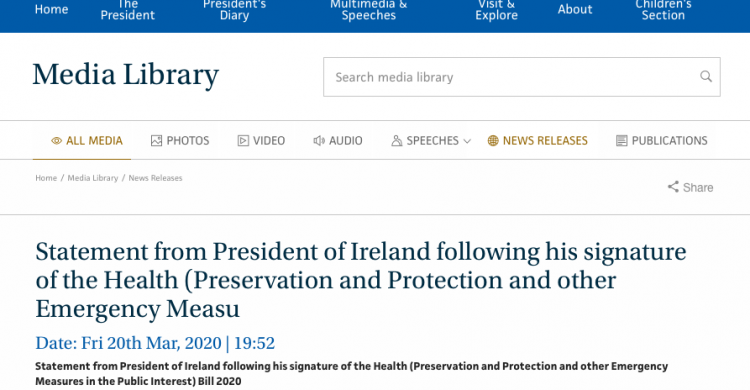Click the News Releases globe icon
Image resolution: width=750 pixels, height=390 pixels.
493,141
